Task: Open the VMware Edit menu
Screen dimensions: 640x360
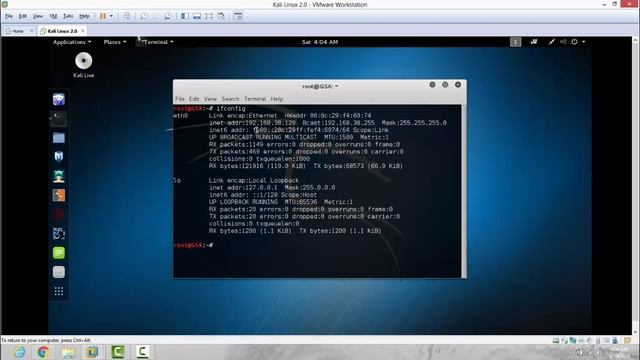Action: pos(23,16)
